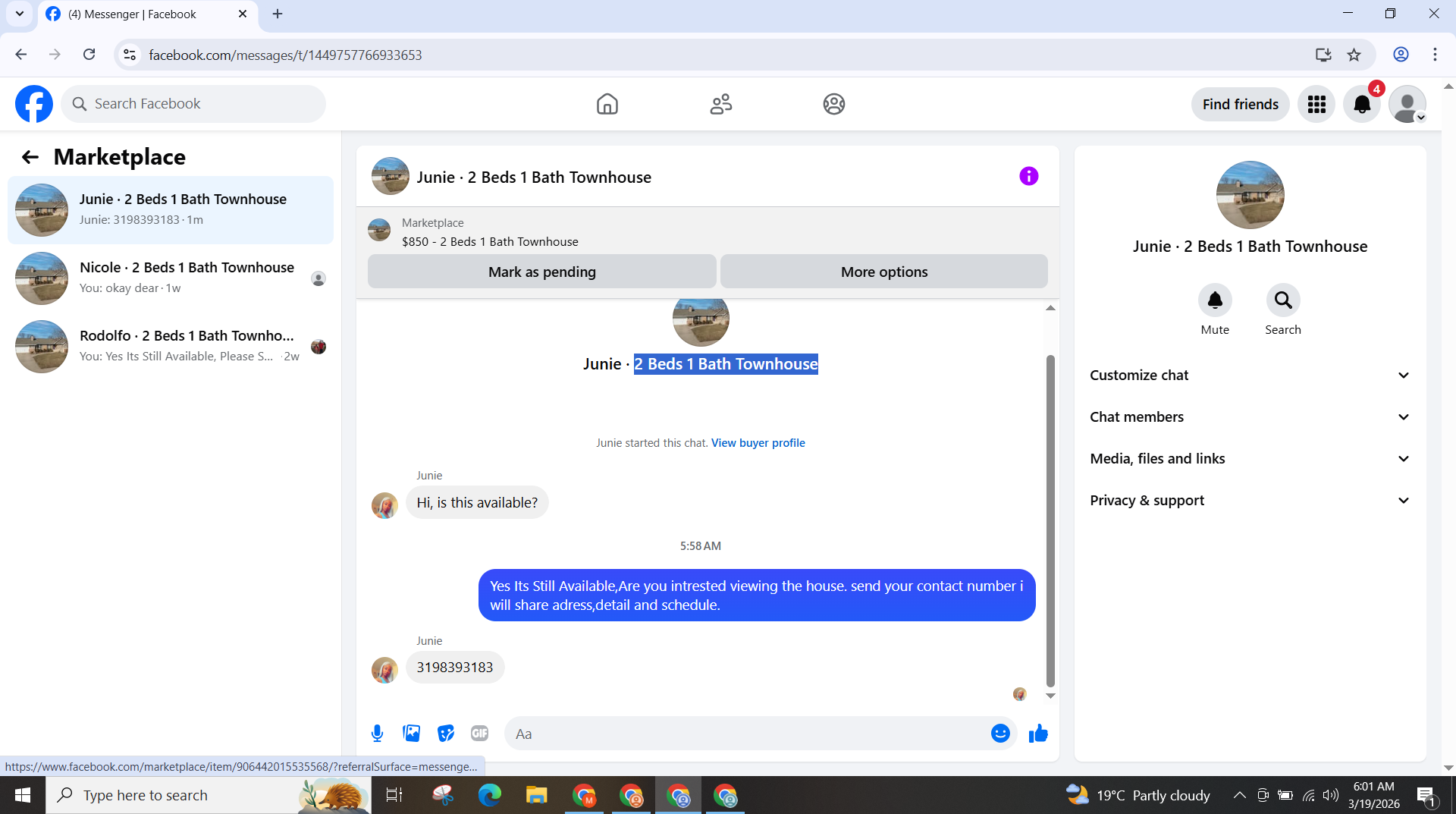1456x814 pixels.
Task: Choose a GIF icon
Action: click(x=479, y=734)
